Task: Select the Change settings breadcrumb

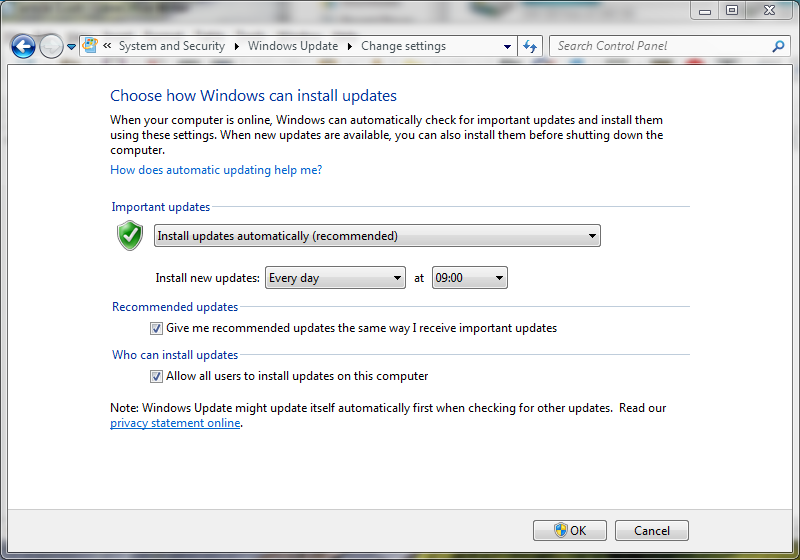Action: pyautogui.click(x=403, y=46)
